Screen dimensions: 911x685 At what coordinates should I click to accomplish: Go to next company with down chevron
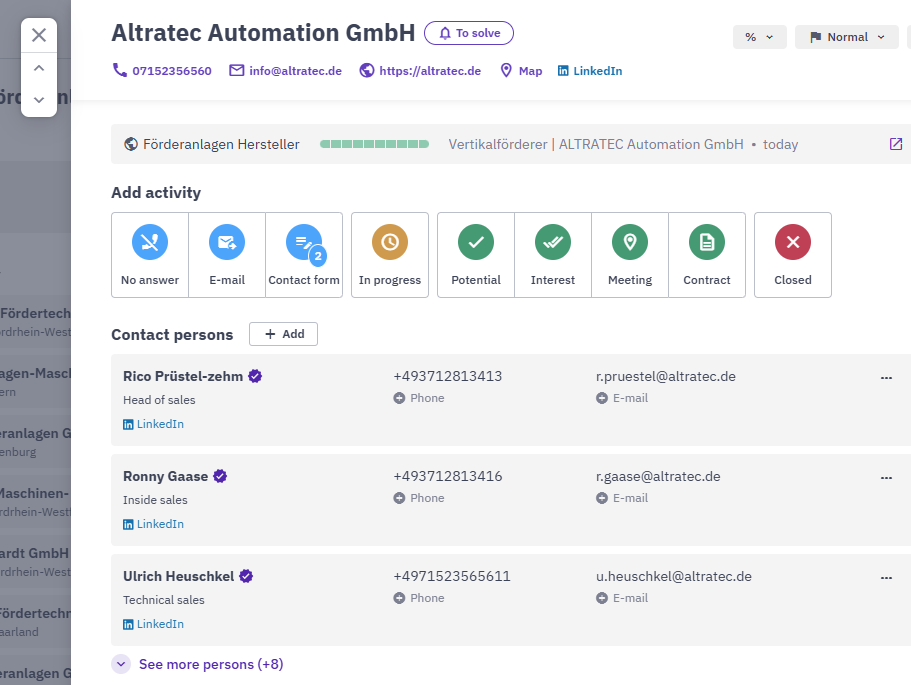[39, 100]
